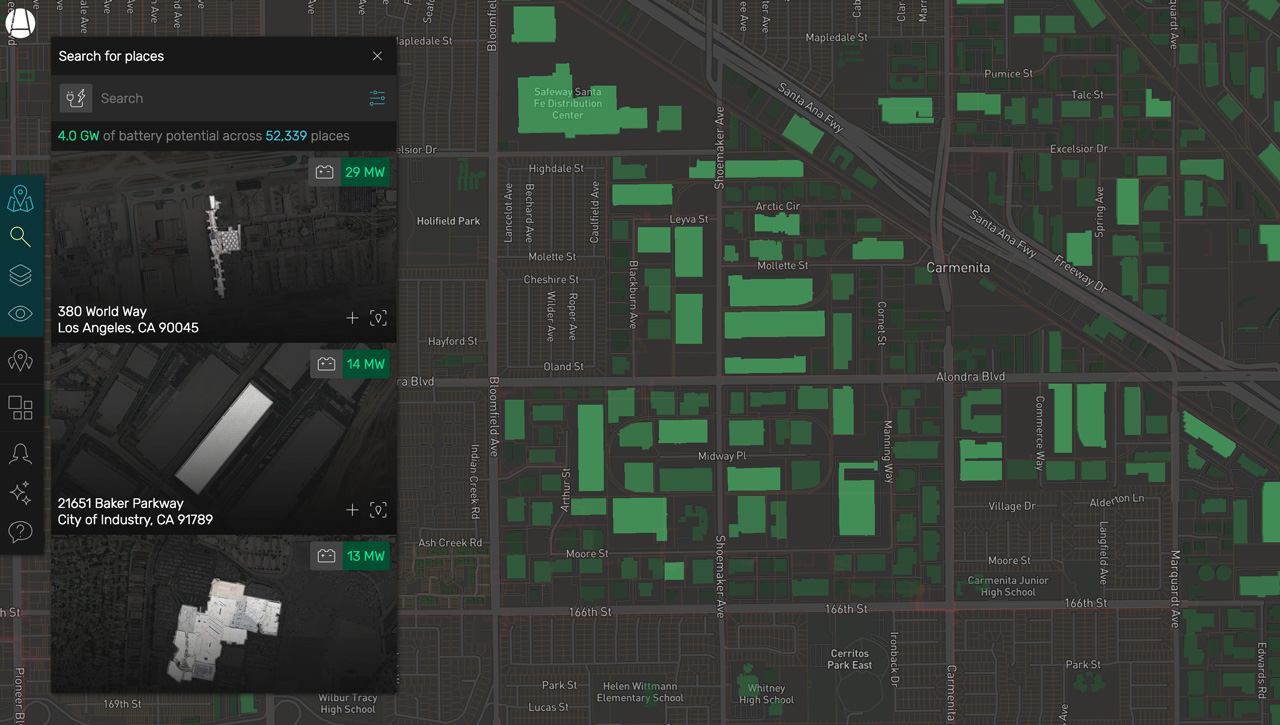Open the dashboard grid icon

point(20,408)
